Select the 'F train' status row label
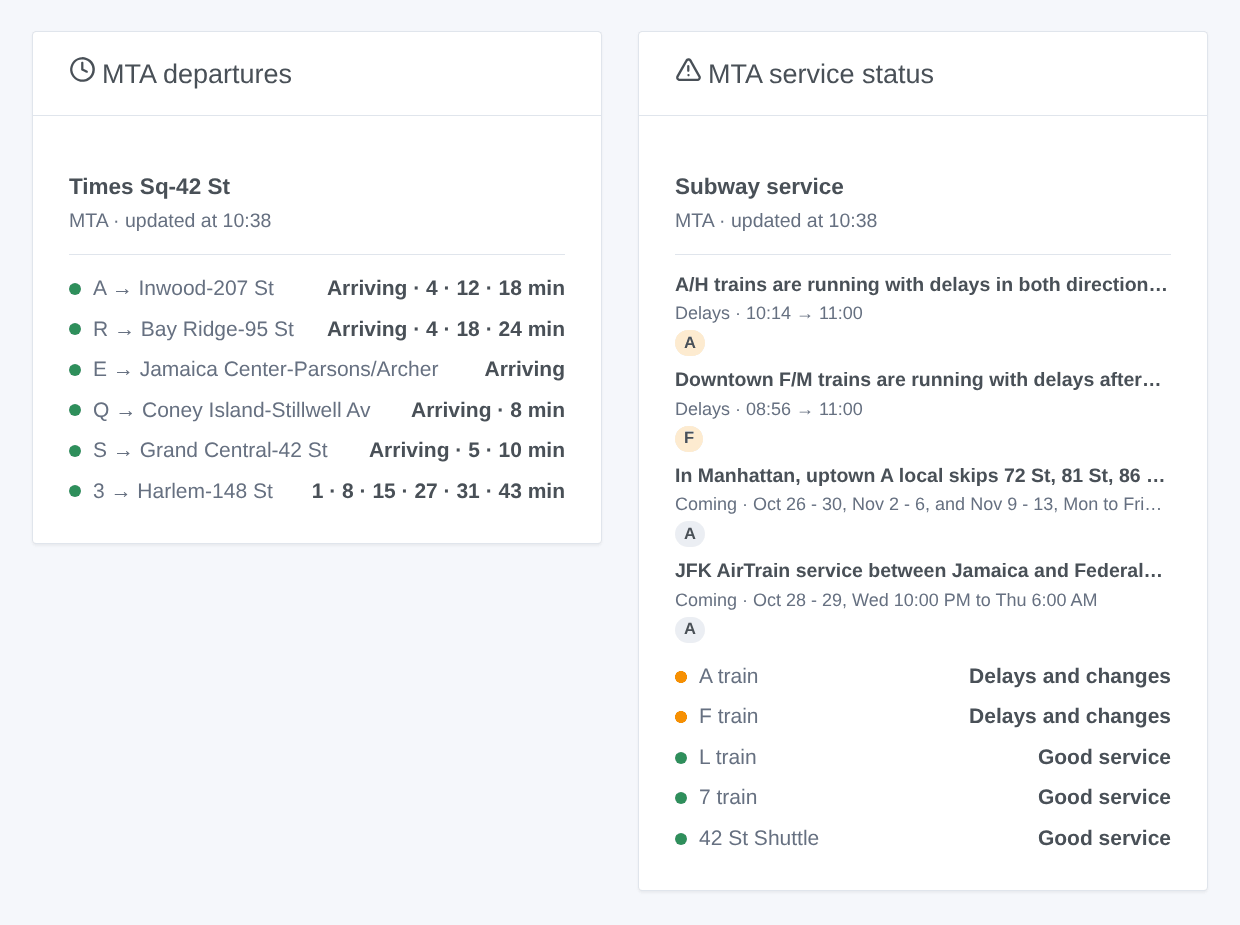Screen dimensions: 1240x925 click(729, 717)
